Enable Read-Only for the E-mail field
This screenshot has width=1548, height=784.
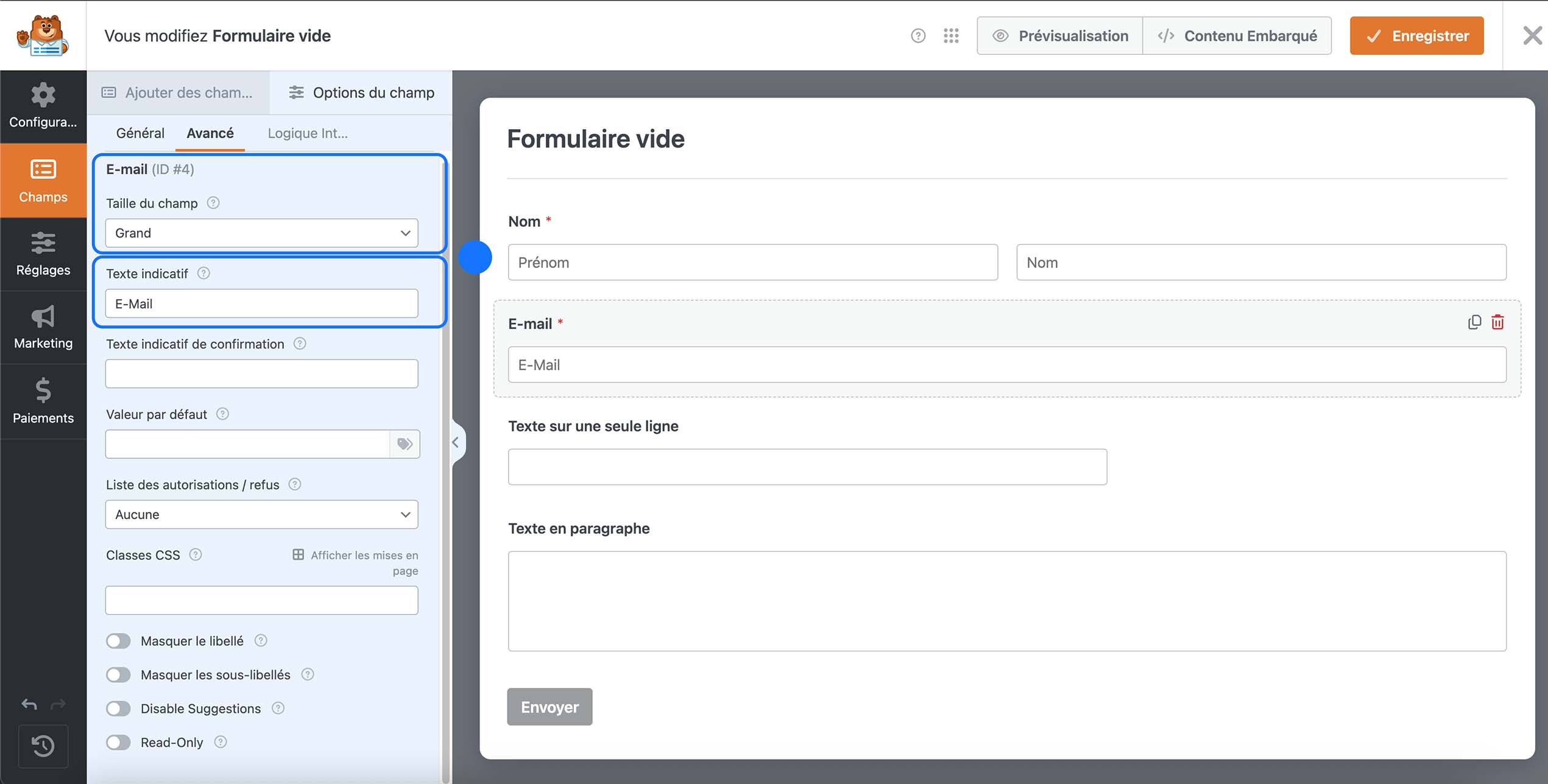pyautogui.click(x=118, y=742)
